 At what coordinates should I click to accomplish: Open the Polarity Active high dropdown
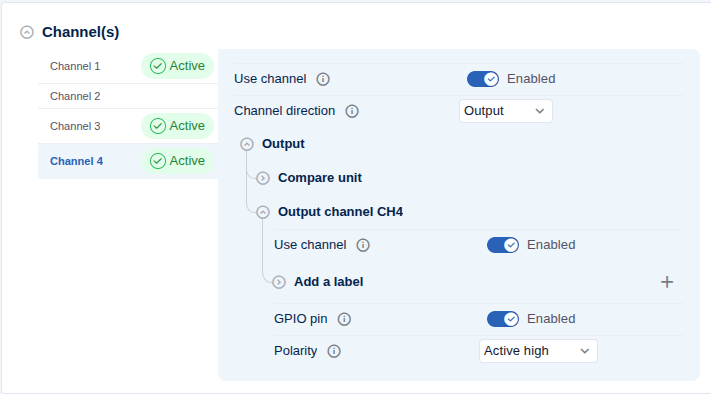pos(538,351)
